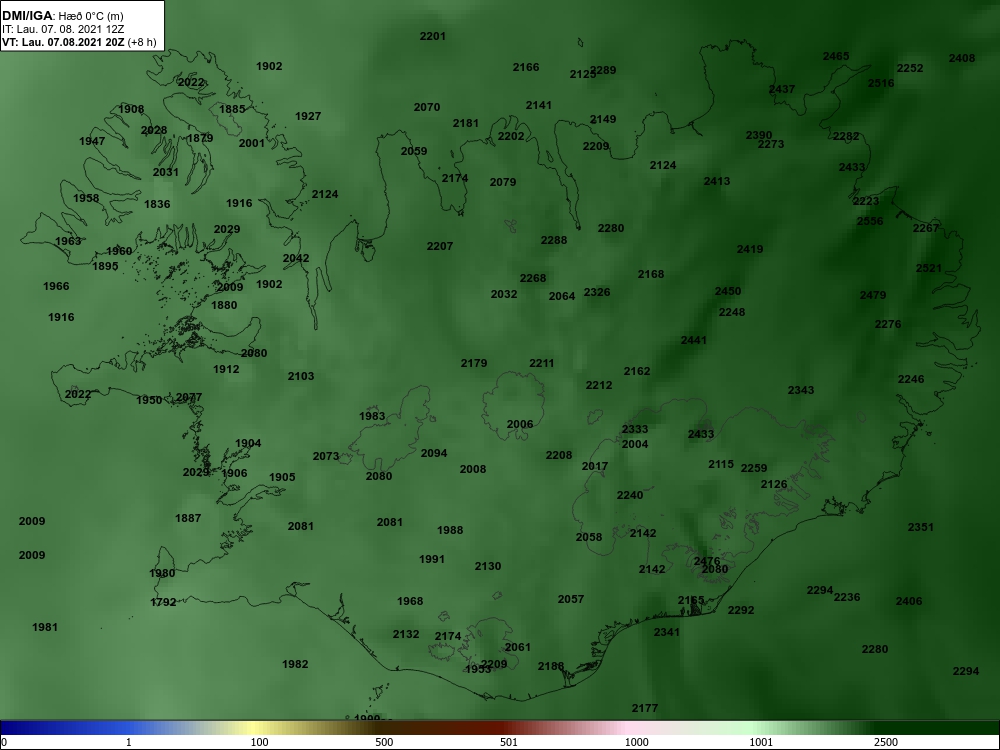The width and height of the screenshot is (1000, 750).
Task: Click the 2141 height value
Action: tap(538, 105)
